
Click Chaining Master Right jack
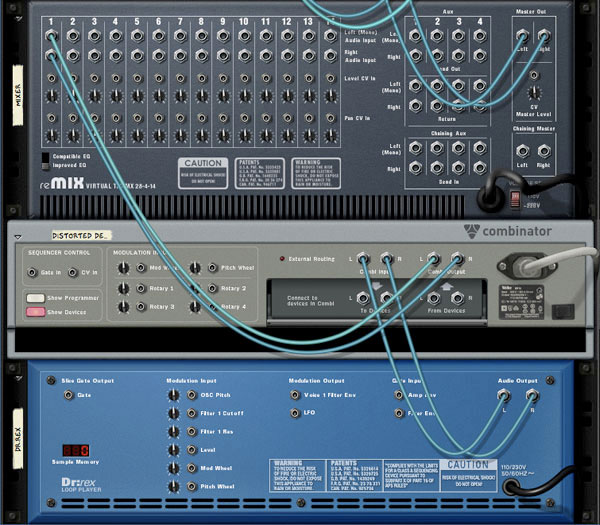(x=544, y=151)
